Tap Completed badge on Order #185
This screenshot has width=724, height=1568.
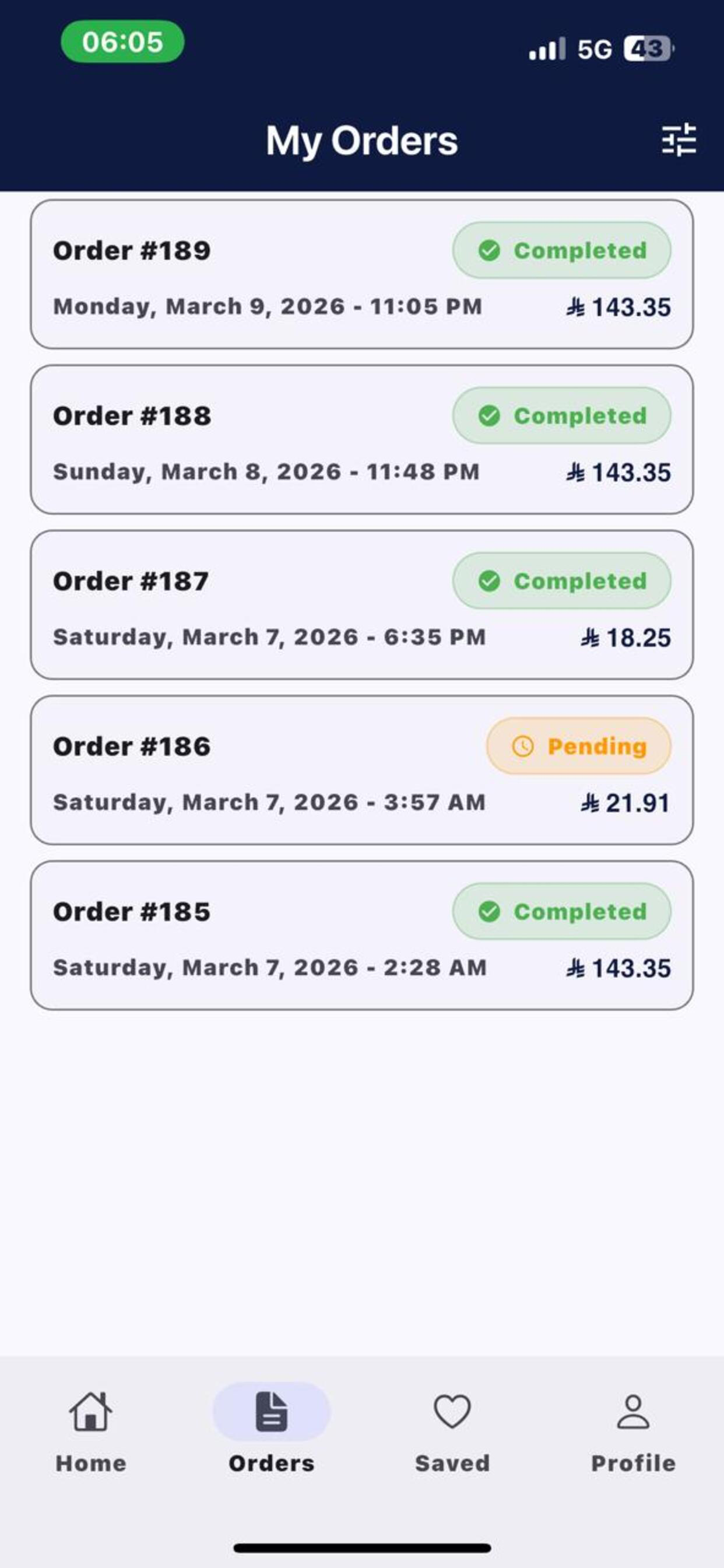coord(561,911)
